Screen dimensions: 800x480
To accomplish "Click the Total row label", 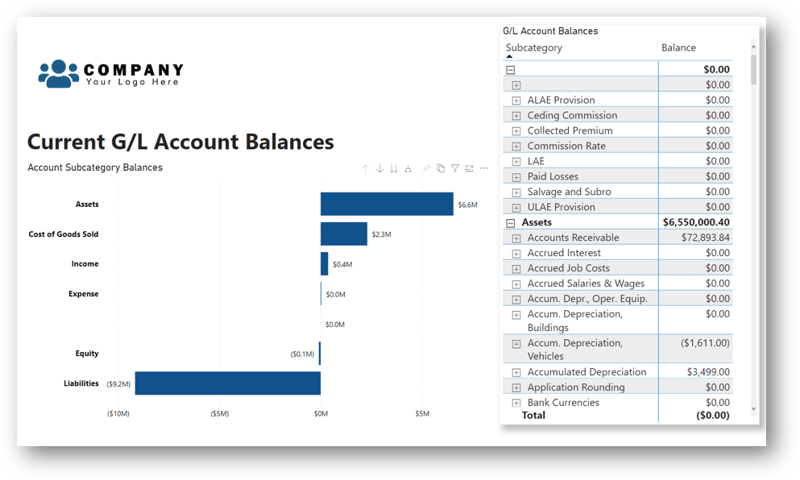I will tap(533, 415).
